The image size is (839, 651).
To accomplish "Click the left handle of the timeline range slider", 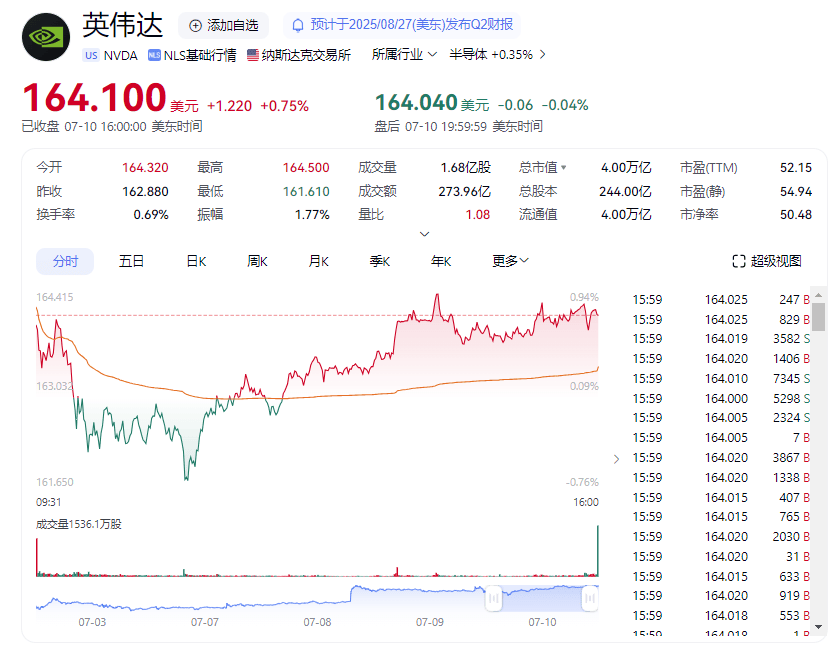I will pos(492,598).
